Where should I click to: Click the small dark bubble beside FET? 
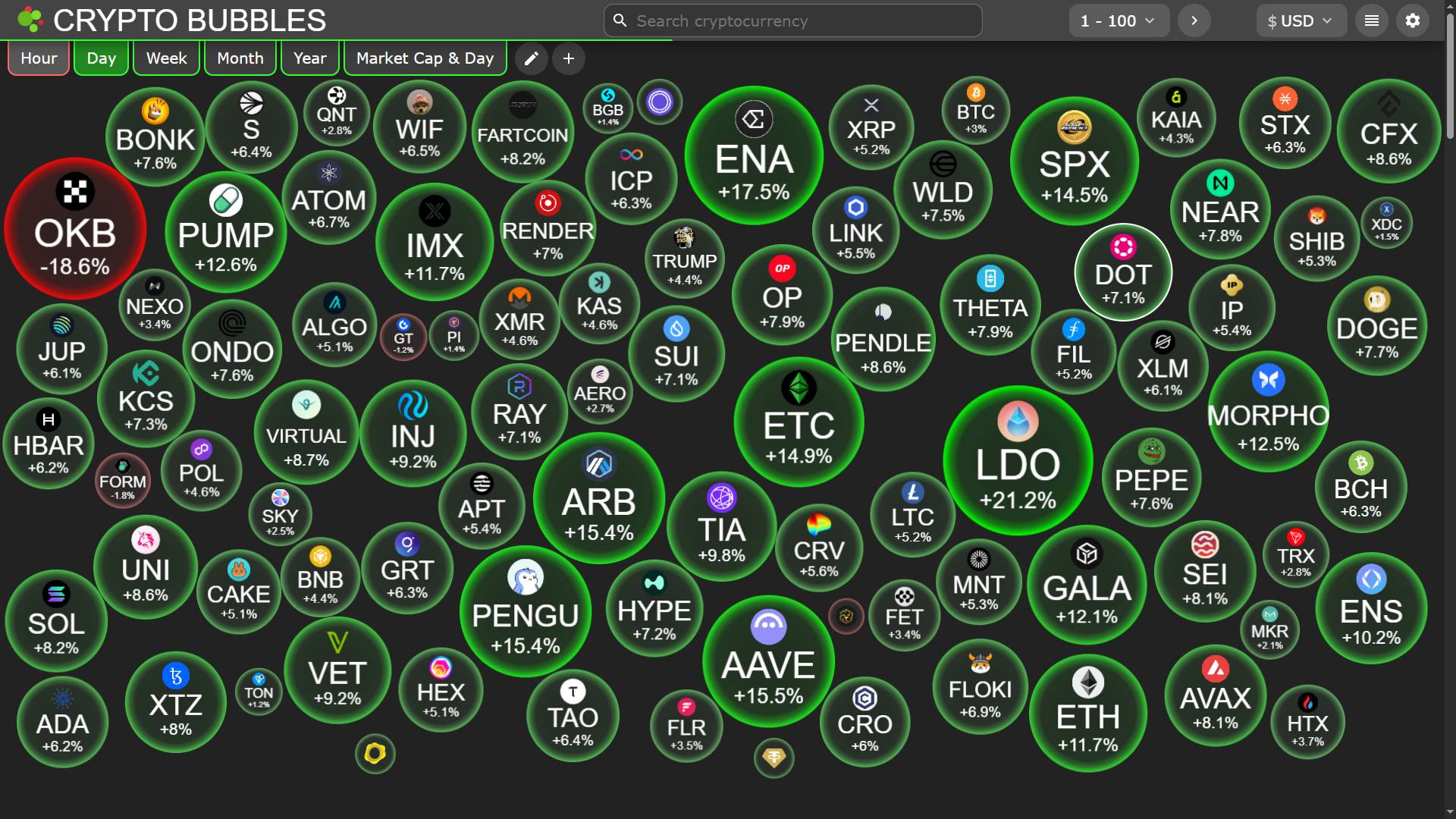click(x=846, y=617)
